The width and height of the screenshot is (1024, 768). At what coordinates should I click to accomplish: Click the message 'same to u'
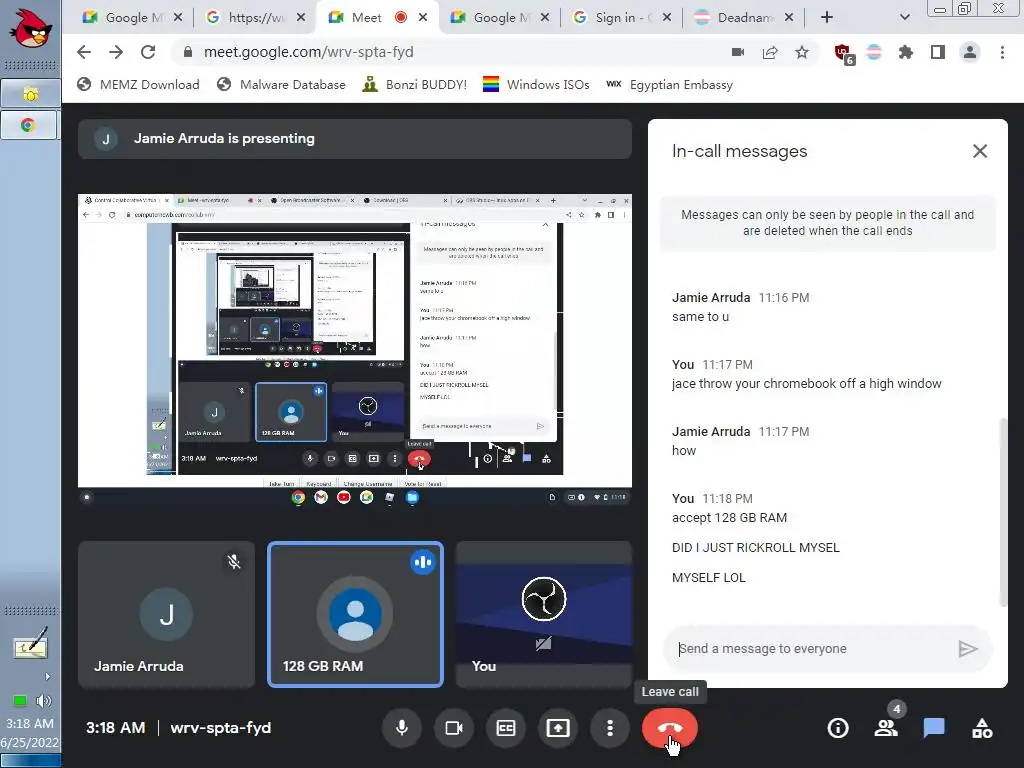701,317
